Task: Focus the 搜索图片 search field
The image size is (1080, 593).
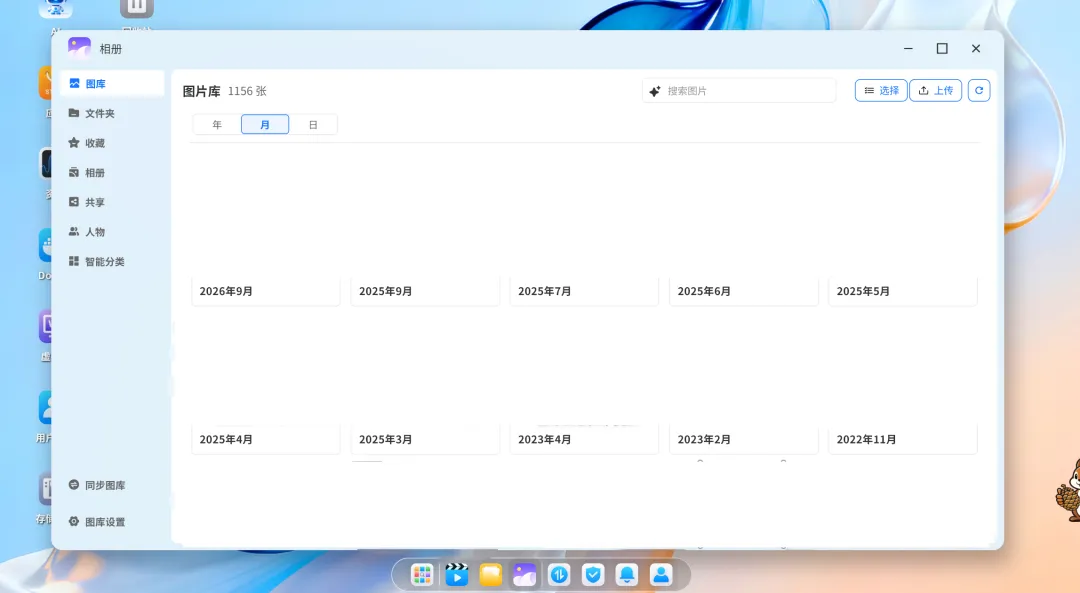Action: (x=739, y=91)
